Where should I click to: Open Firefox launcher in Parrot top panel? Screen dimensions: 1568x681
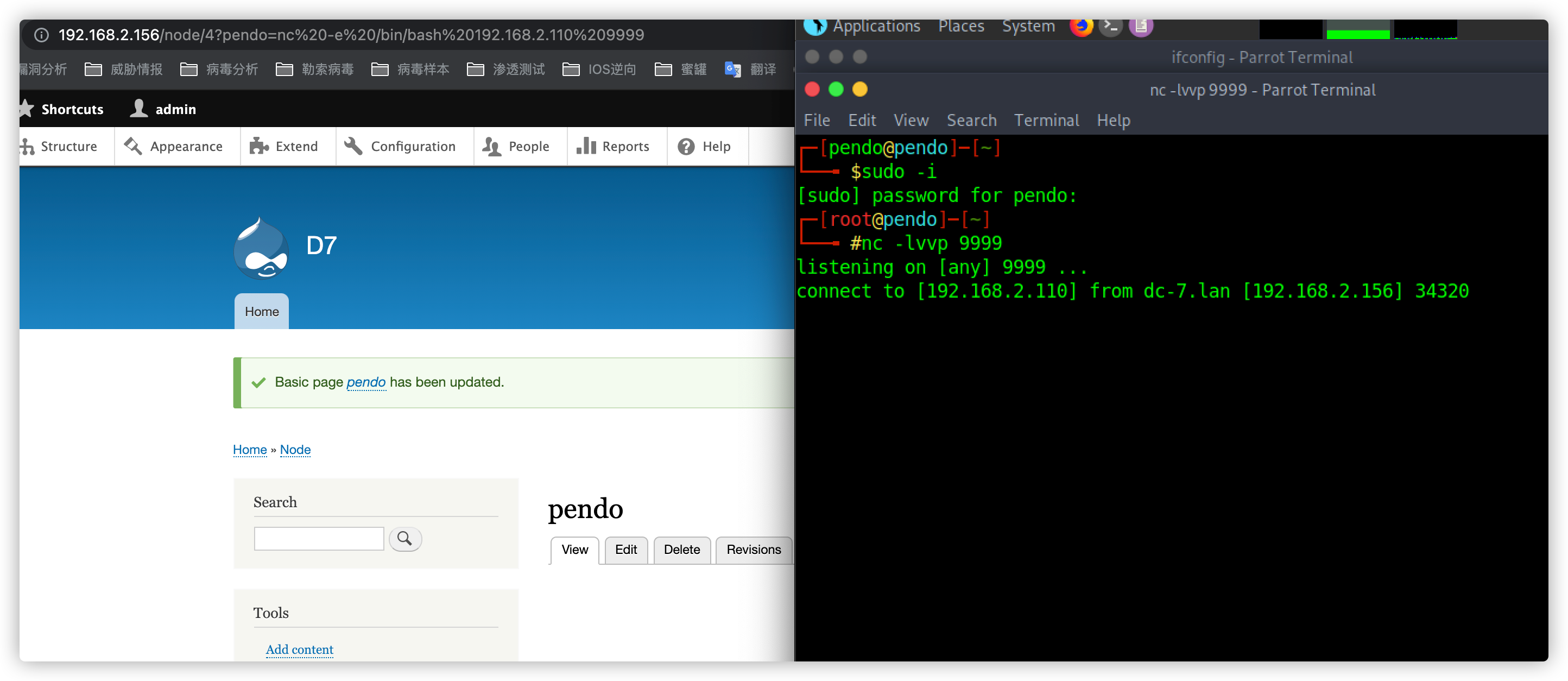[x=1081, y=27]
